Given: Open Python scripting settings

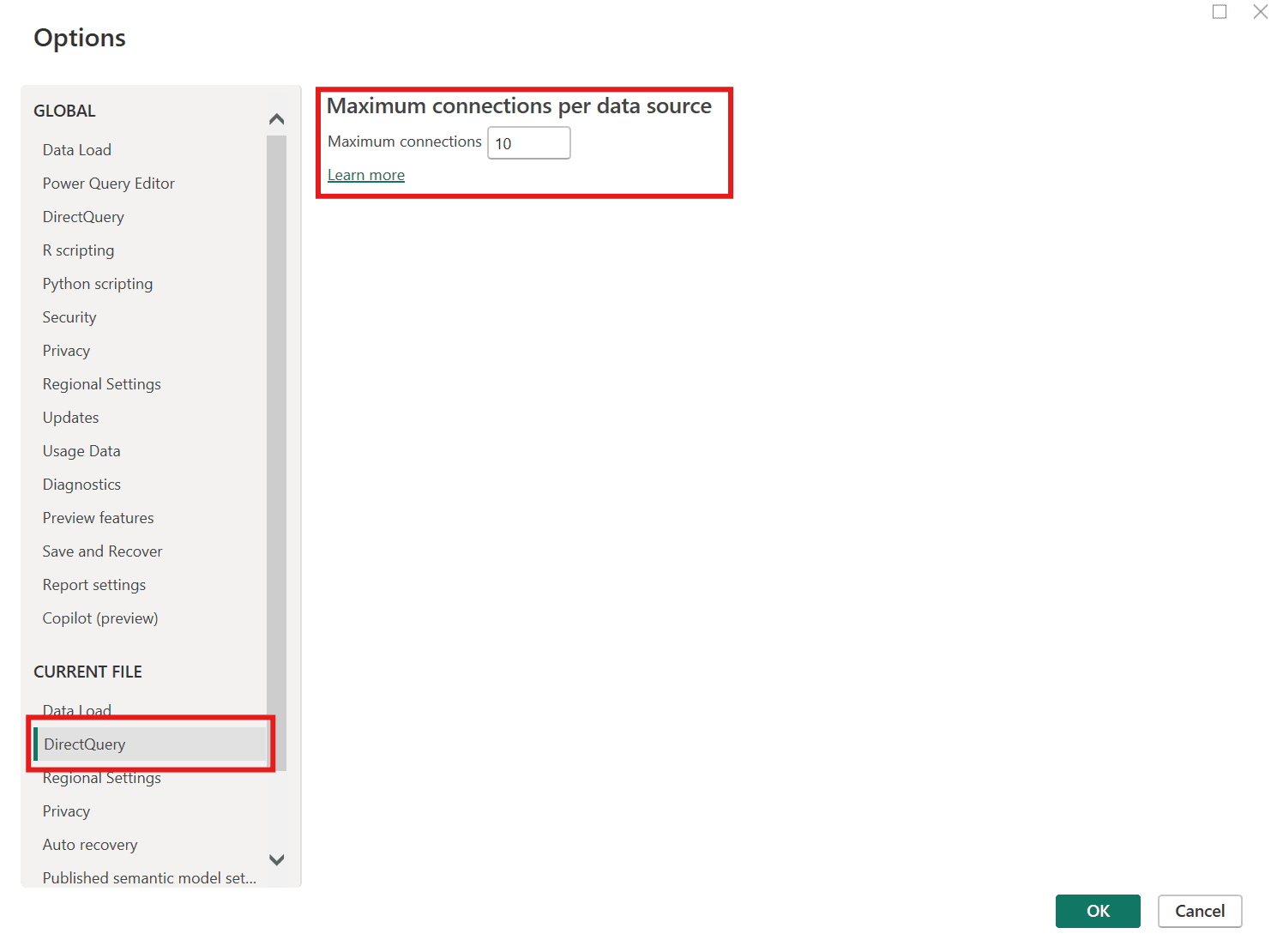Looking at the screenshot, I should [x=98, y=284].
